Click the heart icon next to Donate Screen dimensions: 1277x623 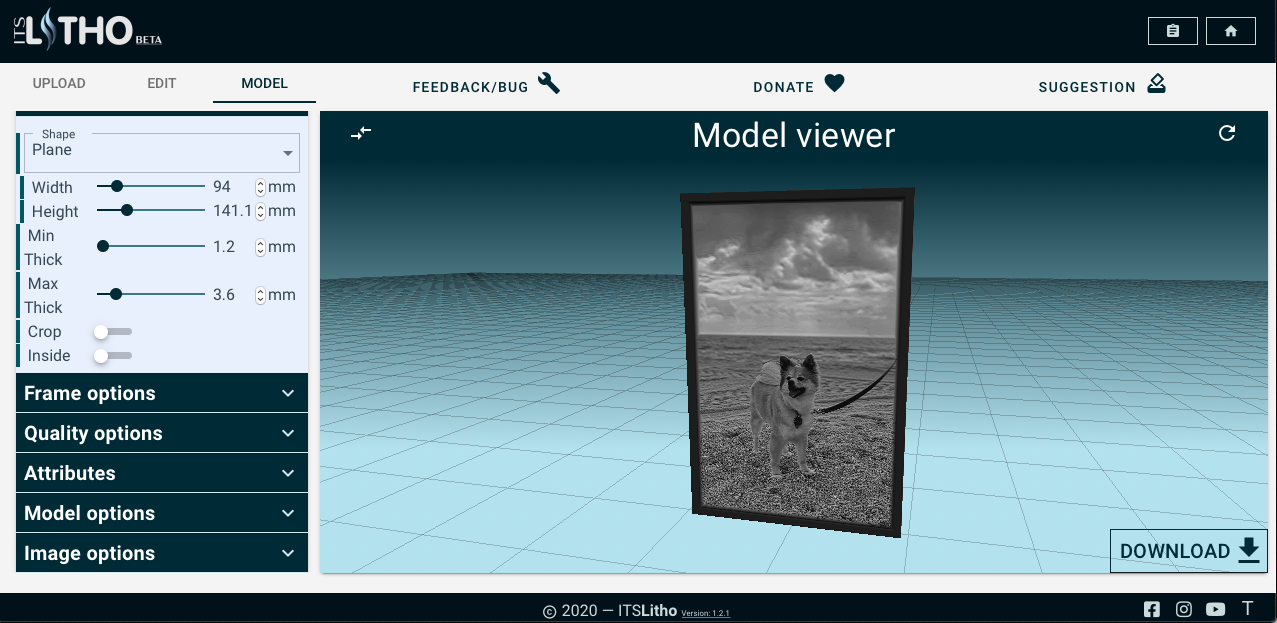[x=835, y=83]
